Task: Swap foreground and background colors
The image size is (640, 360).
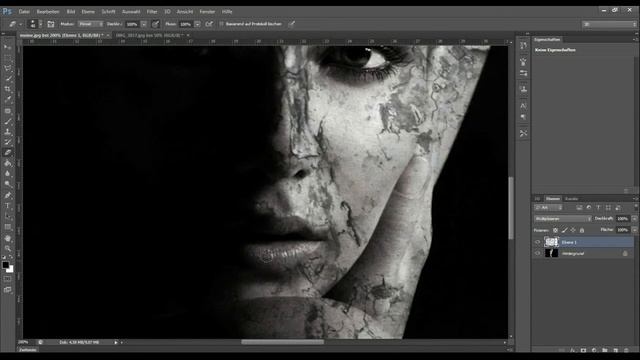Action: [x=11, y=258]
